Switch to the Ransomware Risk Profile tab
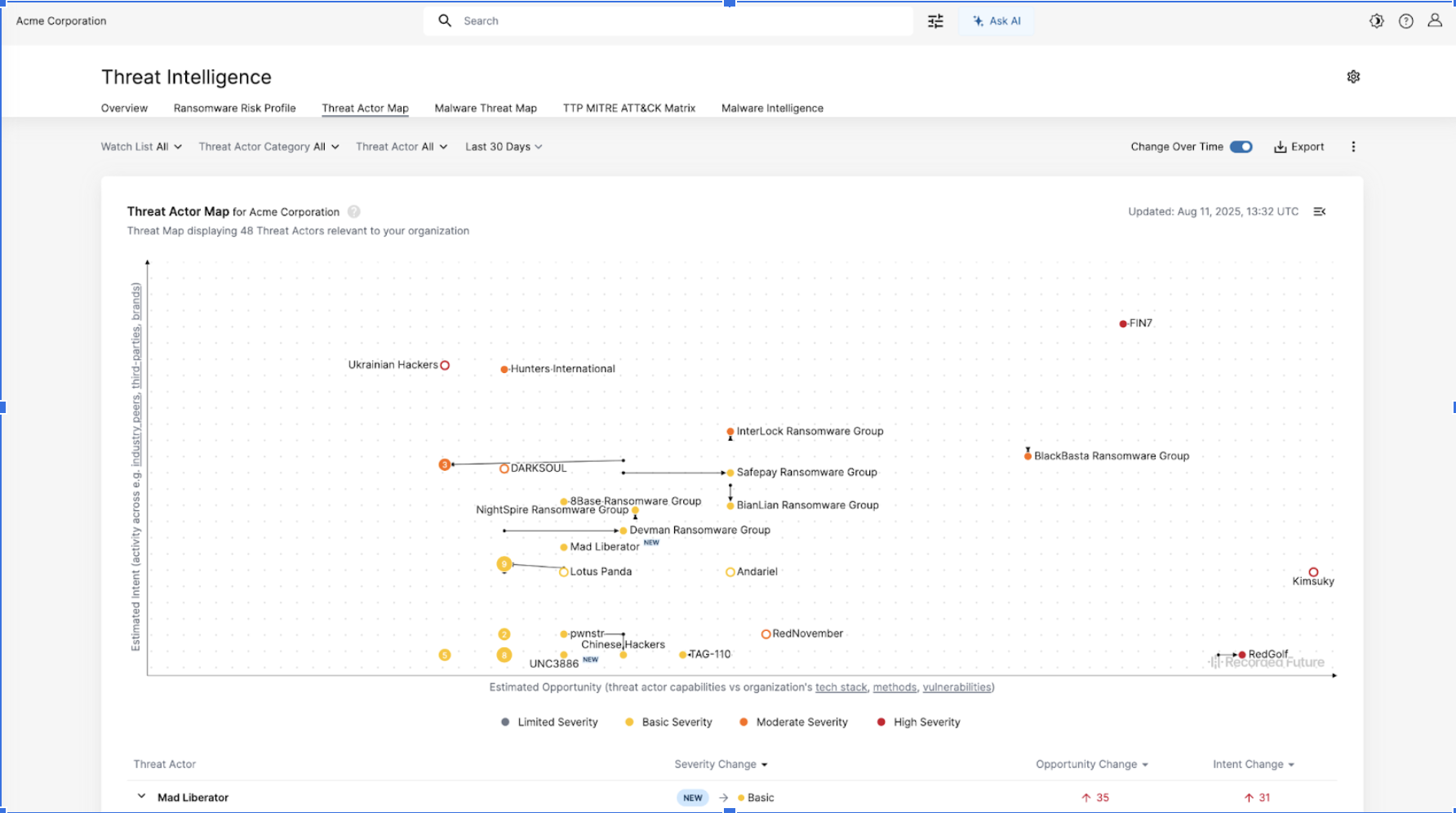 click(234, 108)
